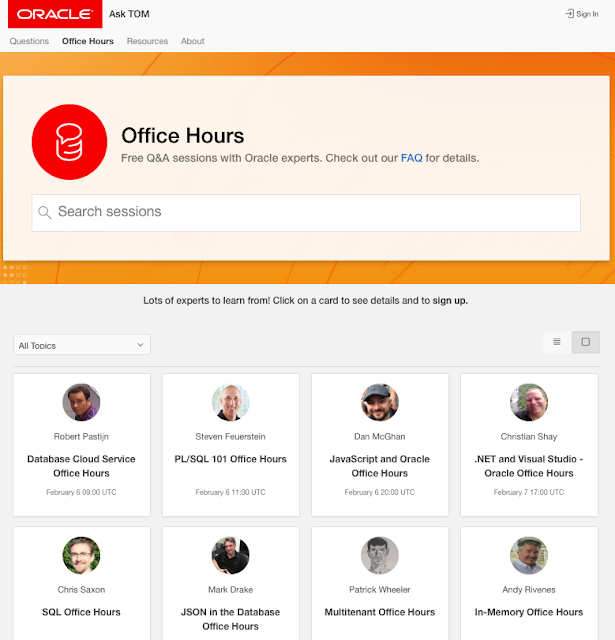Image resolution: width=615 pixels, height=640 pixels.
Task: Click the name Patrick Wheeler
Action: [x=380, y=590]
